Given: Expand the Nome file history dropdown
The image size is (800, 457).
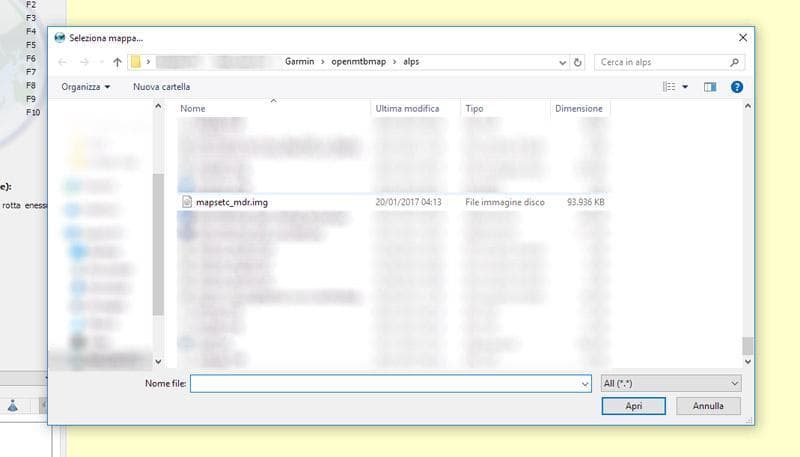Looking at the screenshot, I should tap(585, 384).
